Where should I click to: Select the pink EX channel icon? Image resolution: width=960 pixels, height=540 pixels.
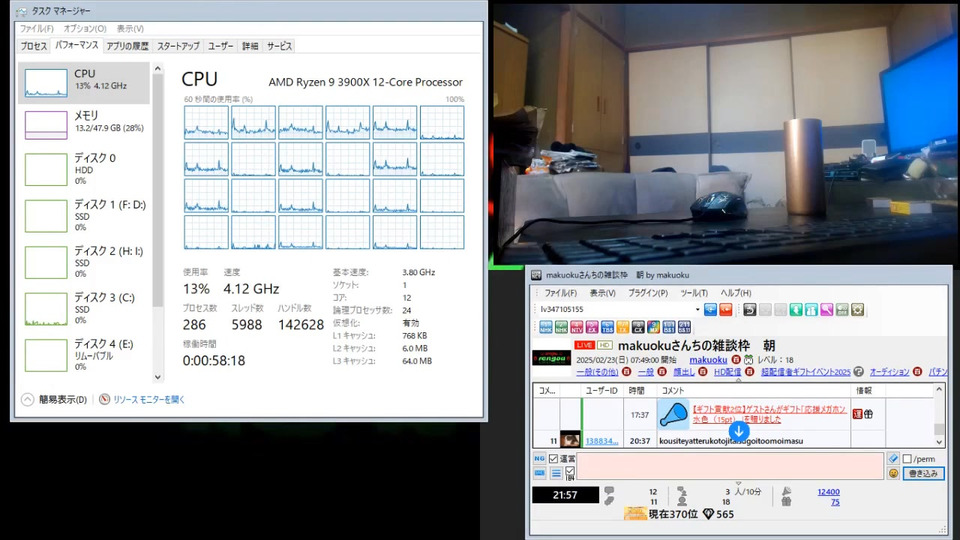(x=592, y=327)
